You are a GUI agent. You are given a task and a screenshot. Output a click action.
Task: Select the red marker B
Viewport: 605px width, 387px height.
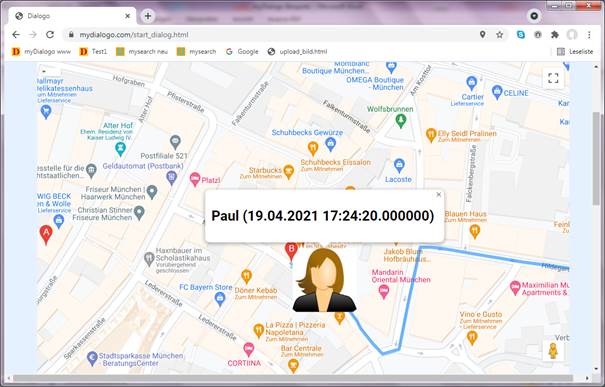click(291, 251)
